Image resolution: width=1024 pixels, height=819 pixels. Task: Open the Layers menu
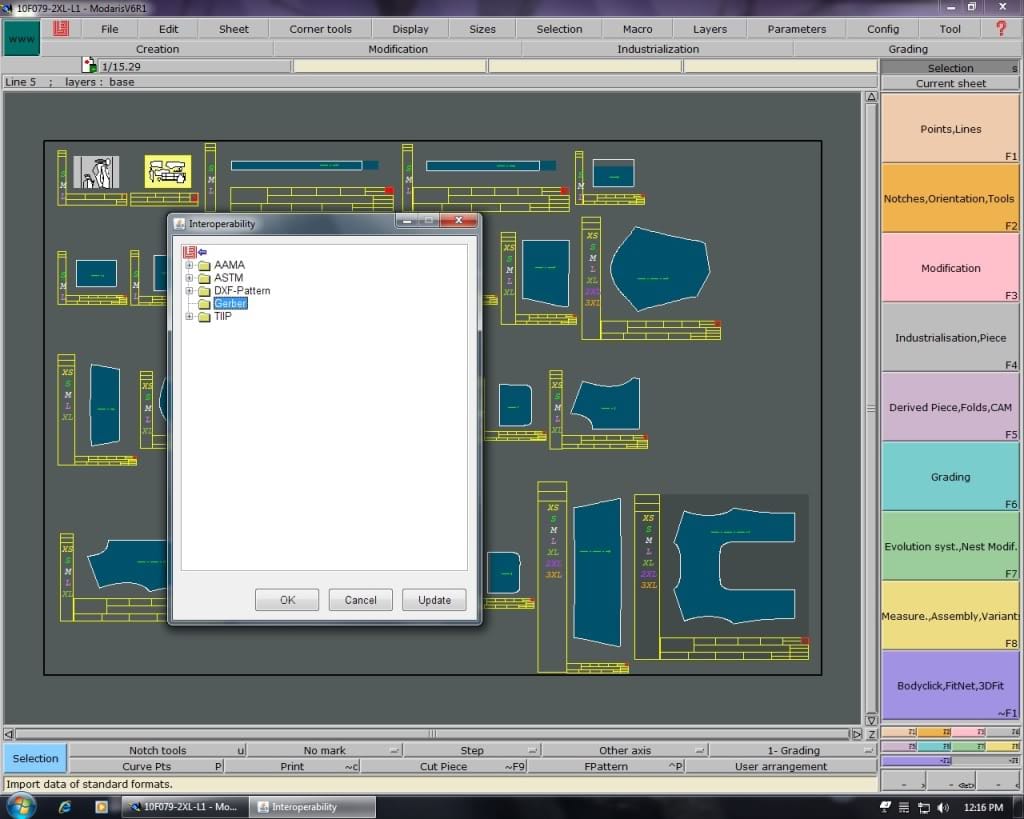(710, 29)
